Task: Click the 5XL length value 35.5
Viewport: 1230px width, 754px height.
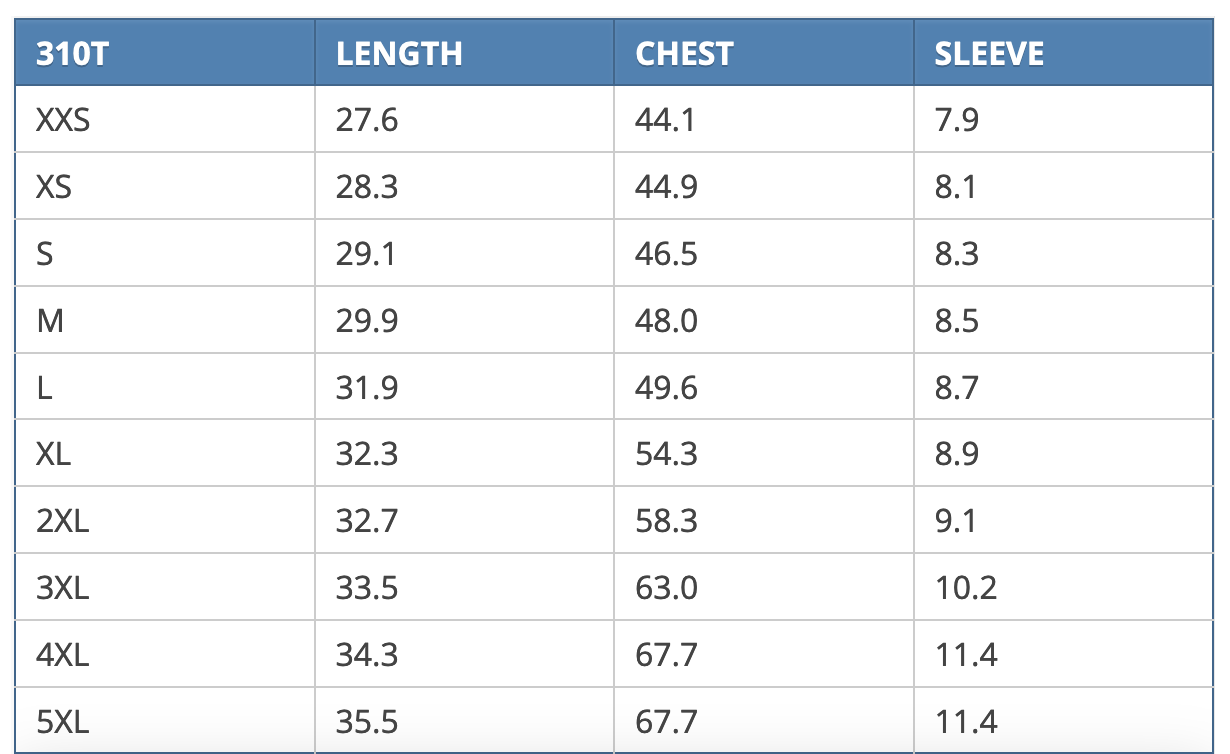Action: pos(367,721)
